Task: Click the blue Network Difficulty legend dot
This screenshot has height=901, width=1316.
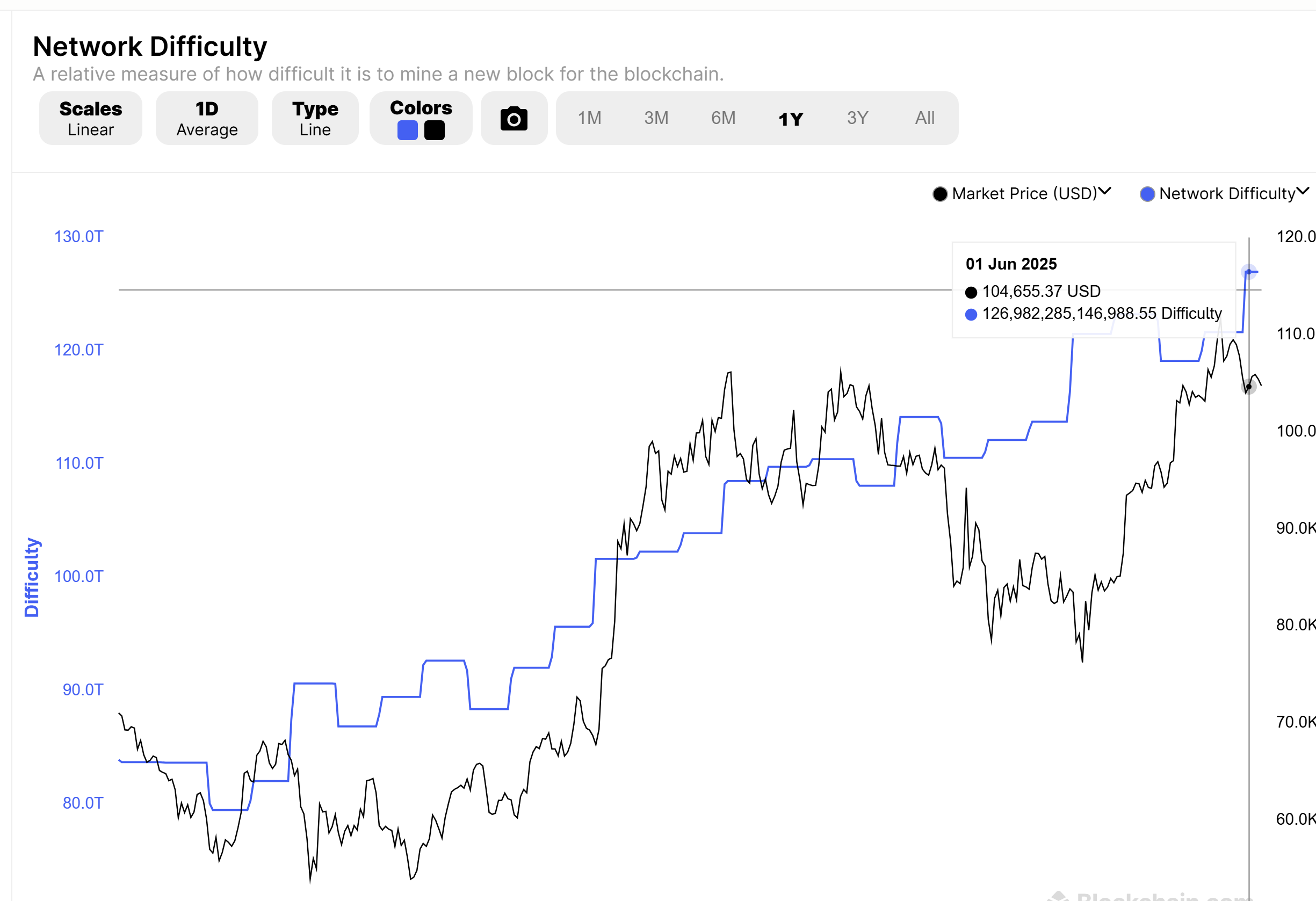Action: click(x=1147, y=194)
